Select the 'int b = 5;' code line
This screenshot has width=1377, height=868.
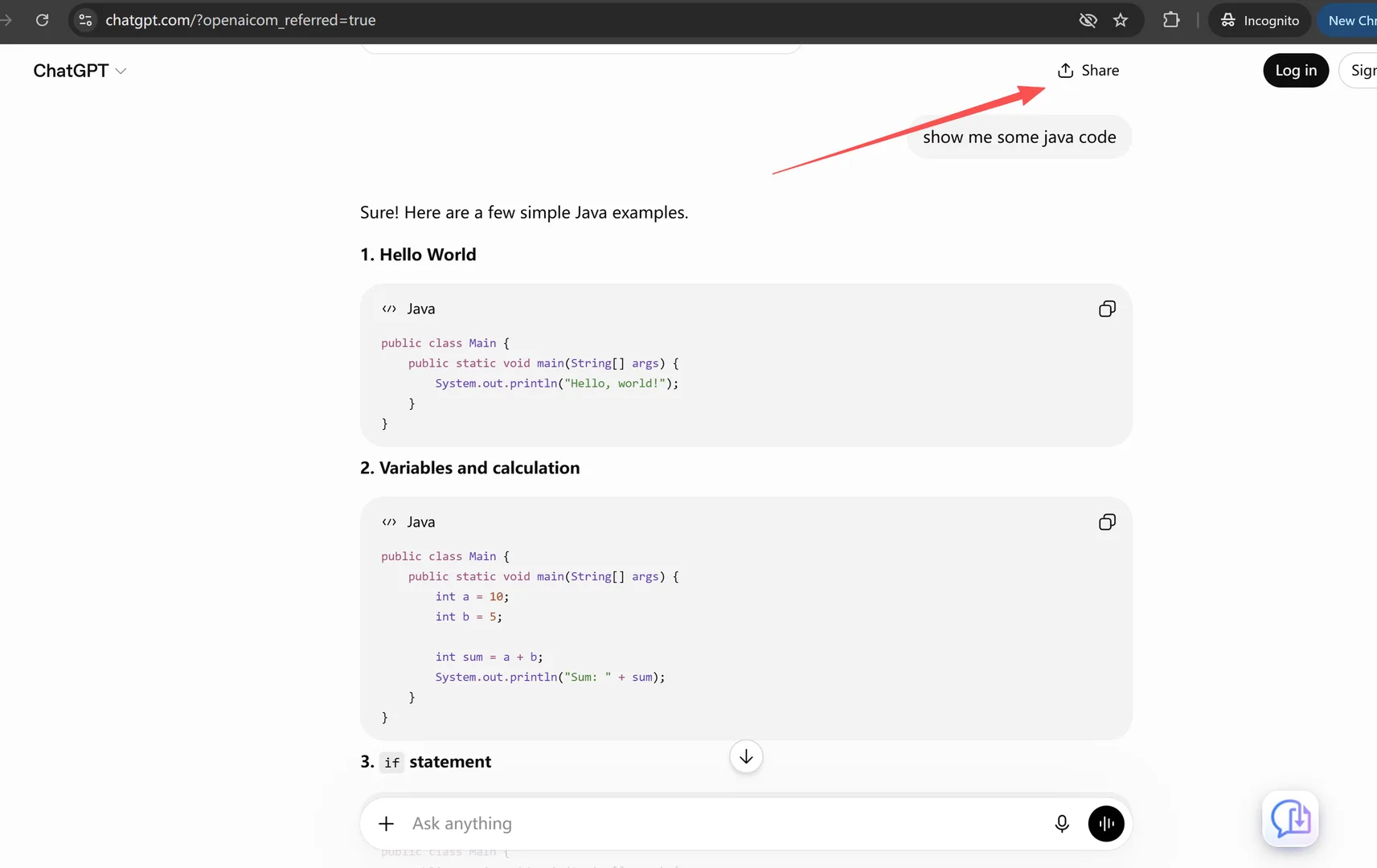pyautogui.click(x=469, y=616)
